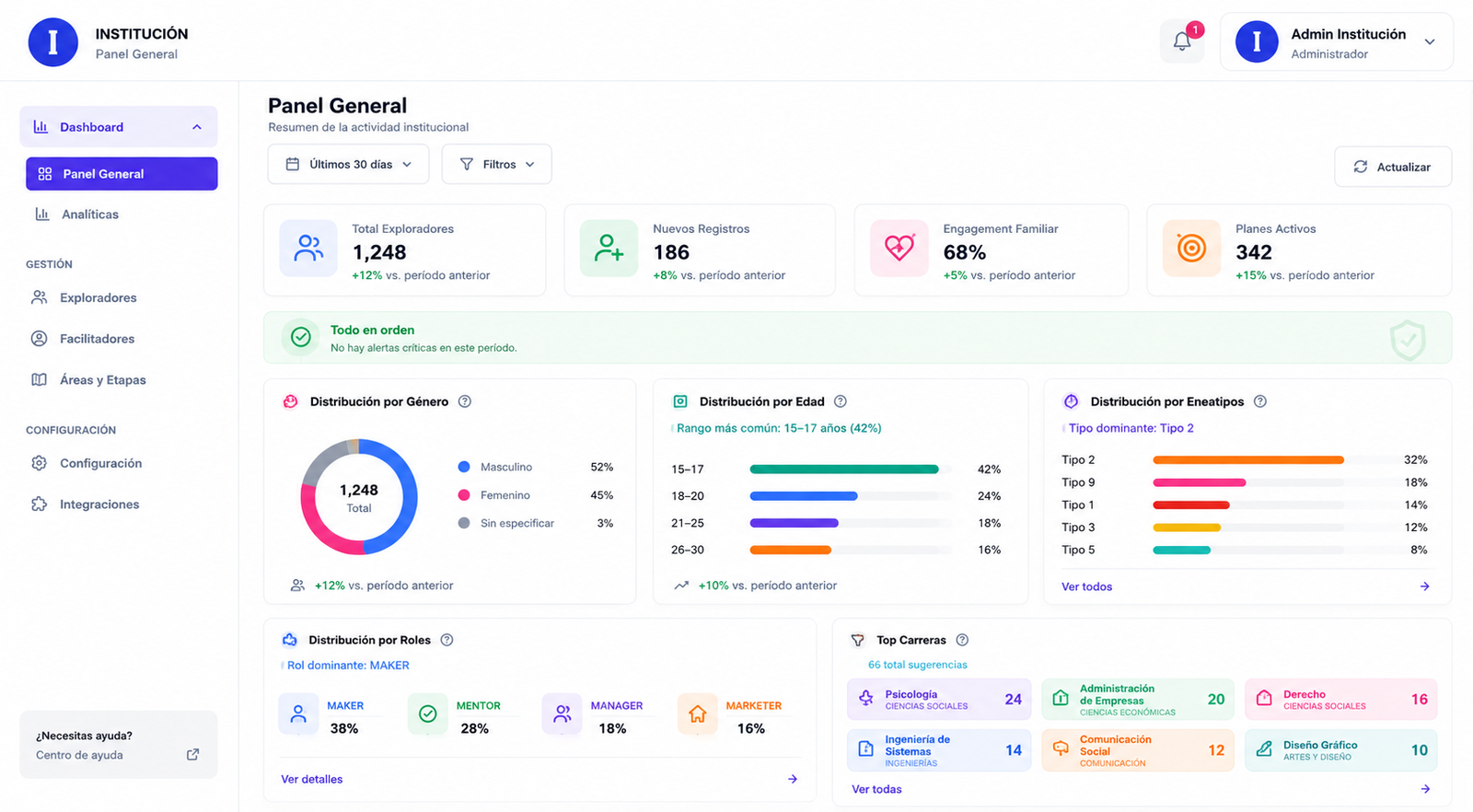Screen dimensions: 1473x812
Task: Click the help icon beside Distribución por Edad
Action: pyautogui.click(x=841, y=401)
